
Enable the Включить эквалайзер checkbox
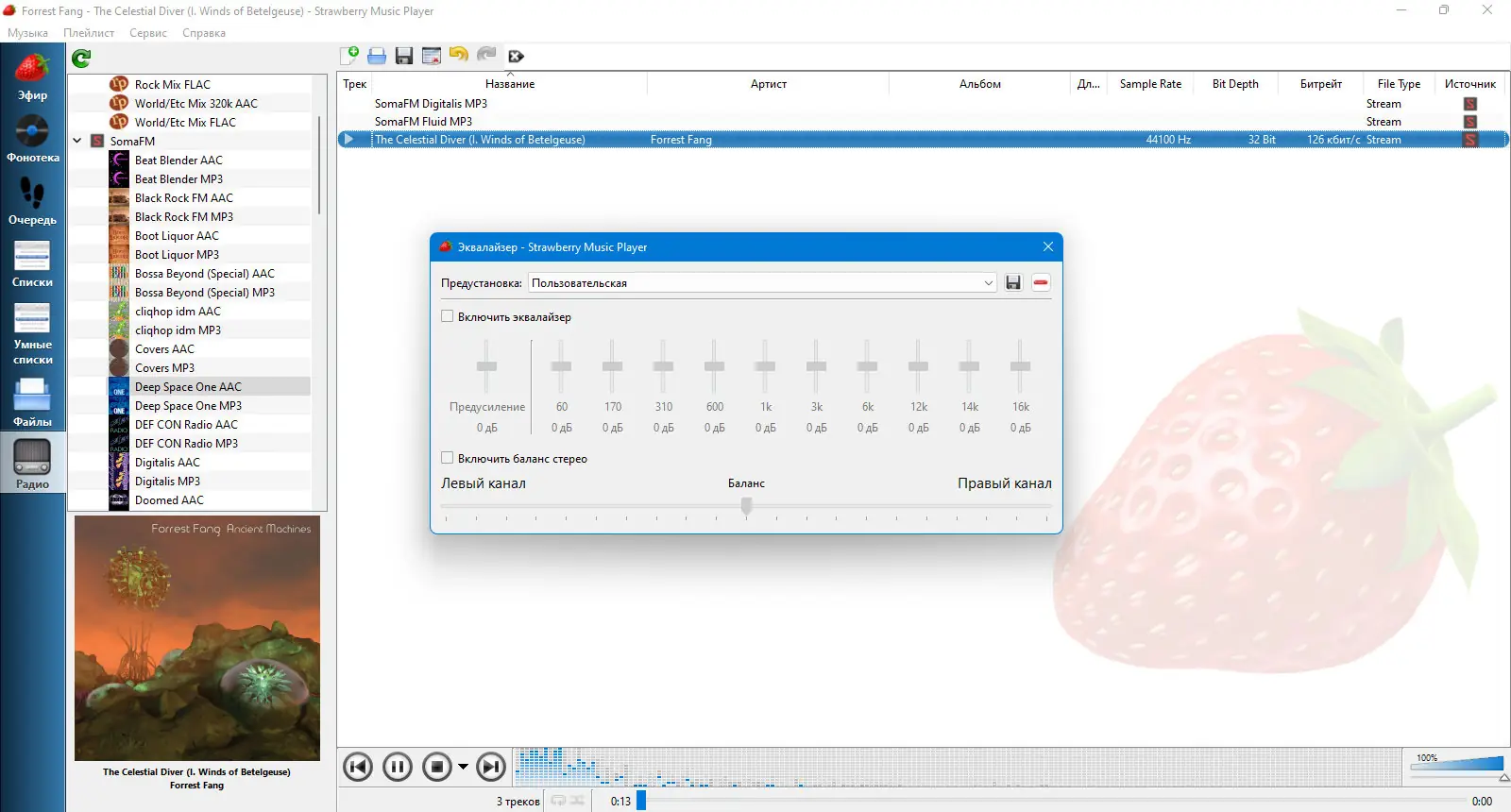[x=448, y=316]
